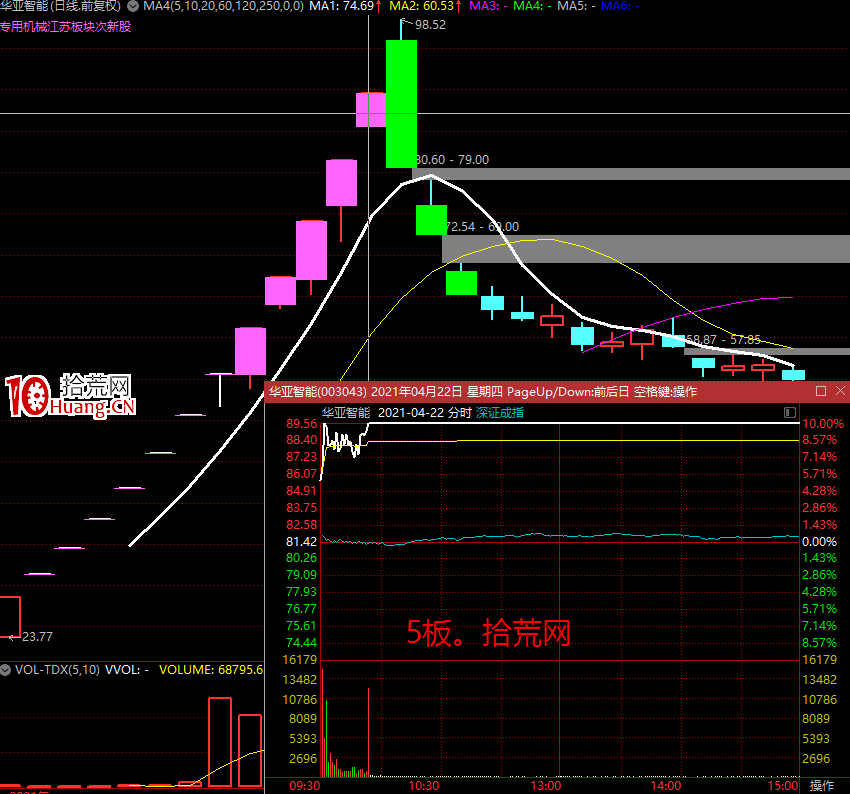Viewport: 850px width, 794px height.
Task: Open the indicator dropdown beside 华亚智能 title
Action: (133, 7)
